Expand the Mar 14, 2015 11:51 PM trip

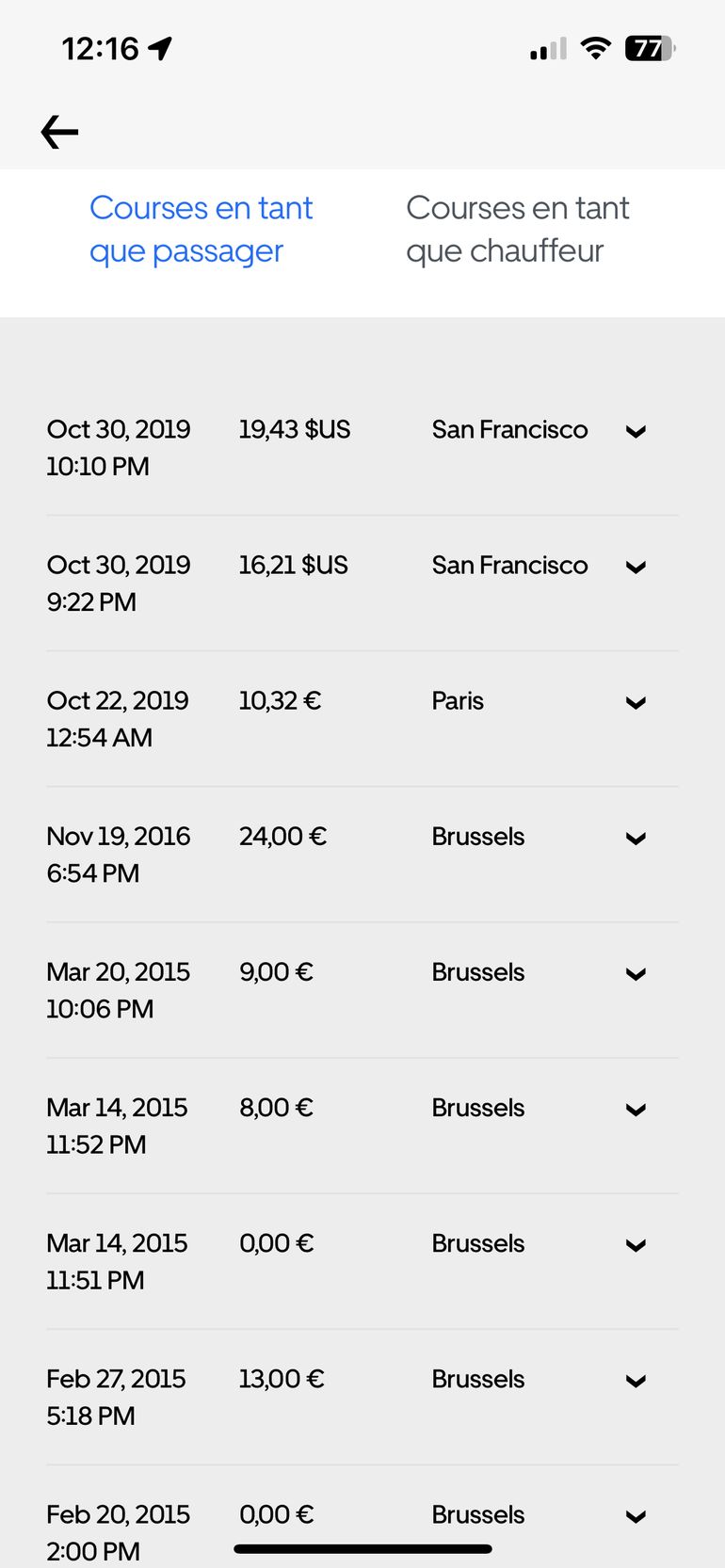(636, 1245)
